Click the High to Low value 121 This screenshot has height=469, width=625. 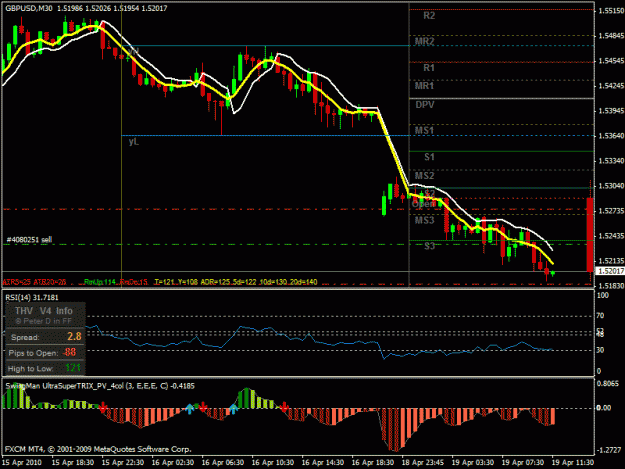tap(73, 368)
